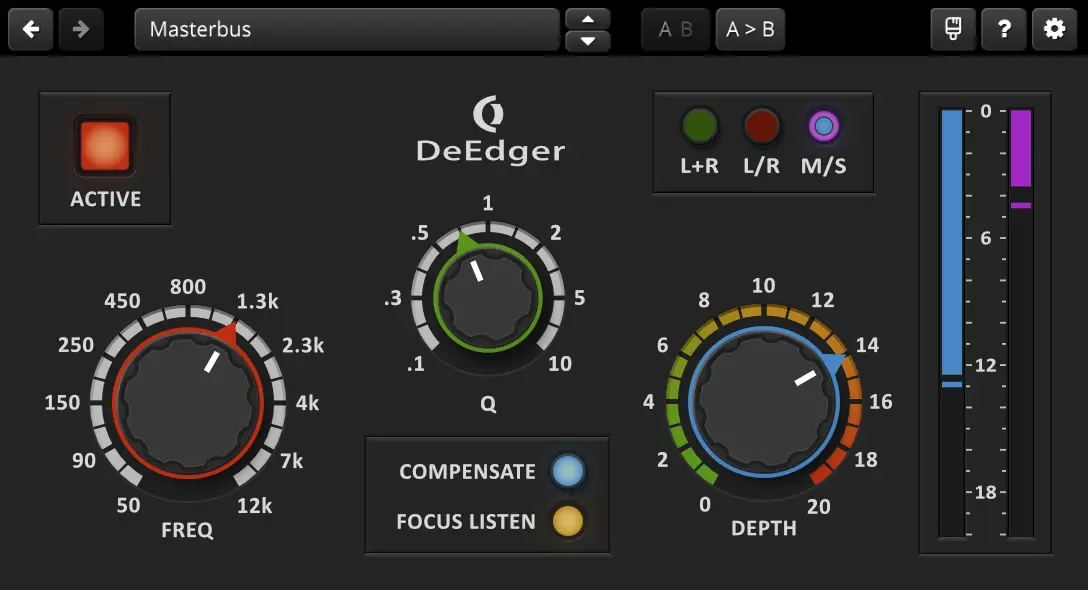Click the A > B copy button
This screenshot has width=1088, height=590.
[x=750, y=29]
